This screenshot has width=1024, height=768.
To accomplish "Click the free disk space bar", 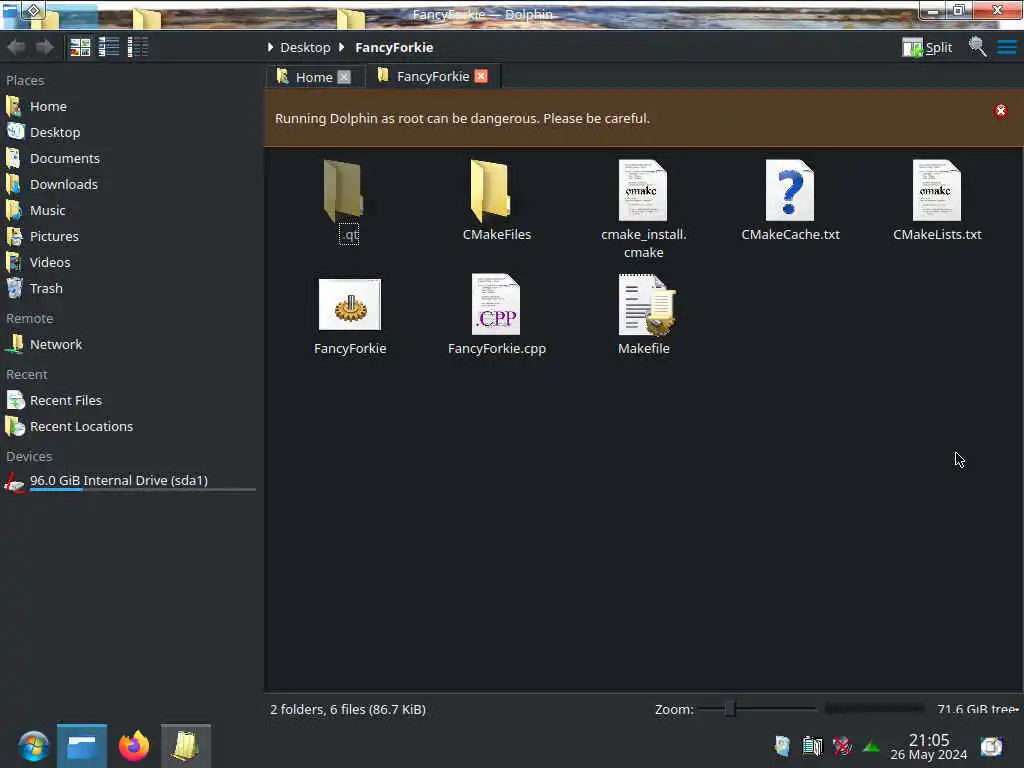I will tap(874, 709).
